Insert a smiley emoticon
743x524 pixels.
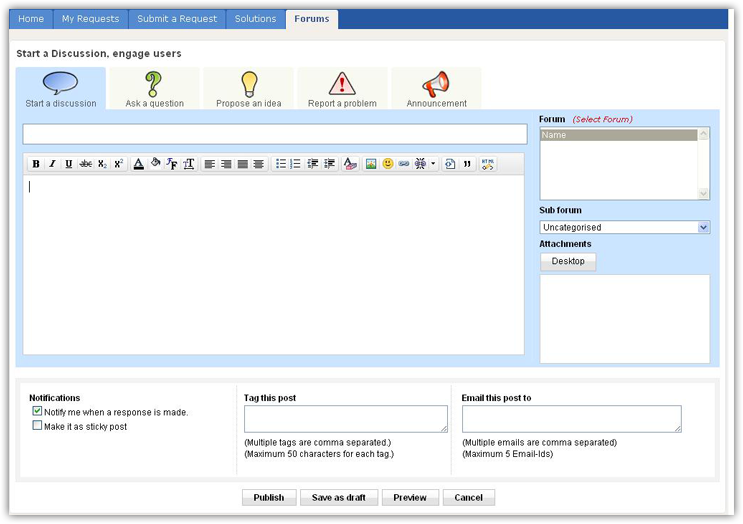[x=388, y=164]
